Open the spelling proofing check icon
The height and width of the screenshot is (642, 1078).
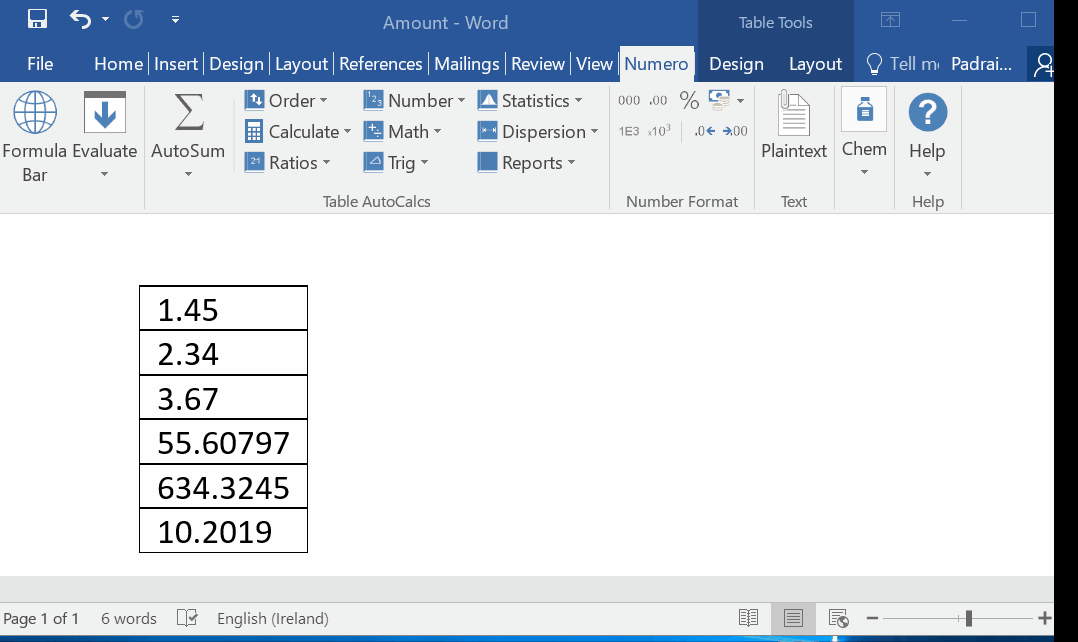(x=187, y=618)
